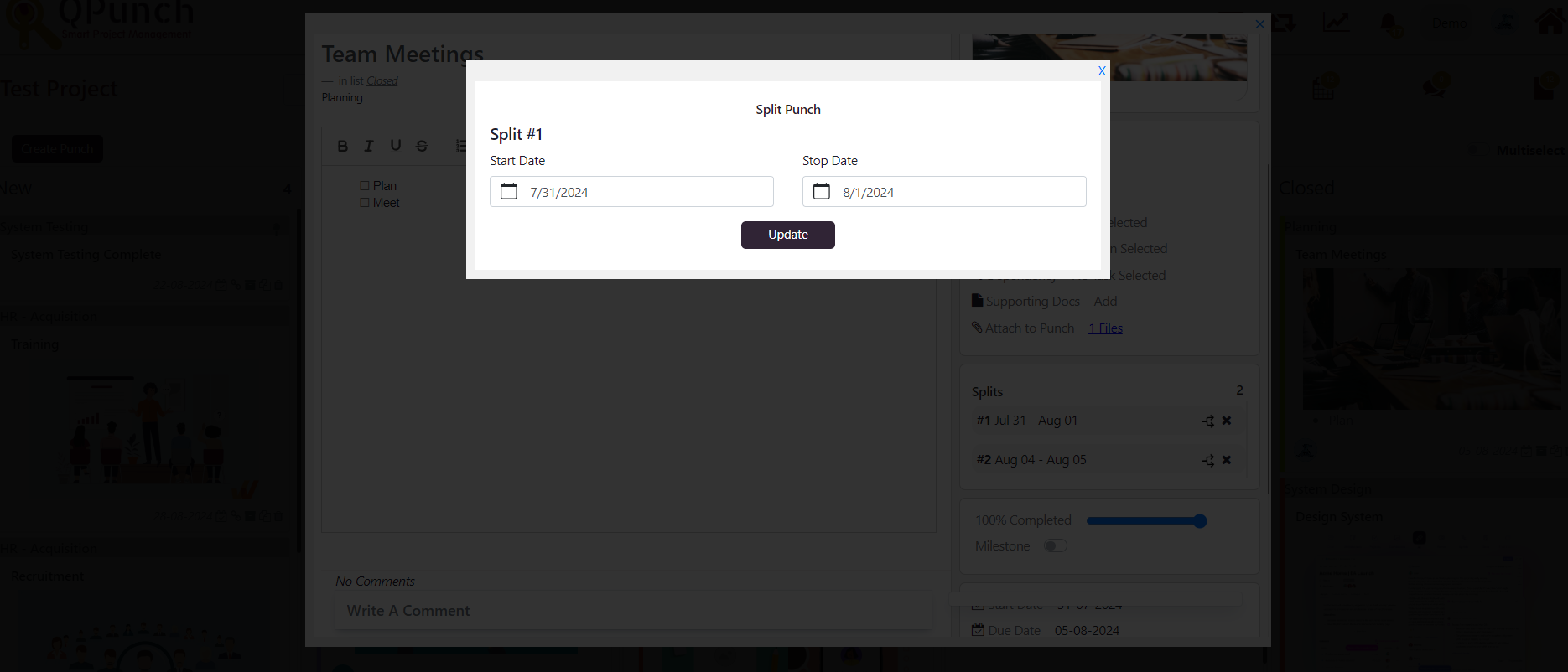Toggle italic formatting in editor toolbar
The height and width of the screenshot is (672, 1568).
point(368,146)
